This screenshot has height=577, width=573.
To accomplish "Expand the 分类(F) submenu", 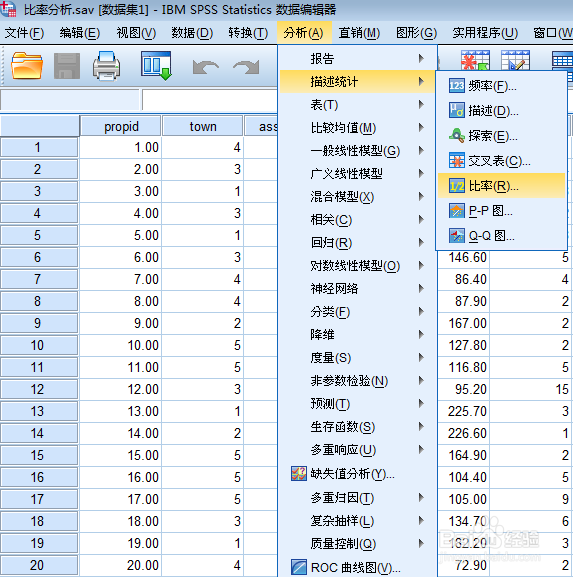I will tap(358, 312).
